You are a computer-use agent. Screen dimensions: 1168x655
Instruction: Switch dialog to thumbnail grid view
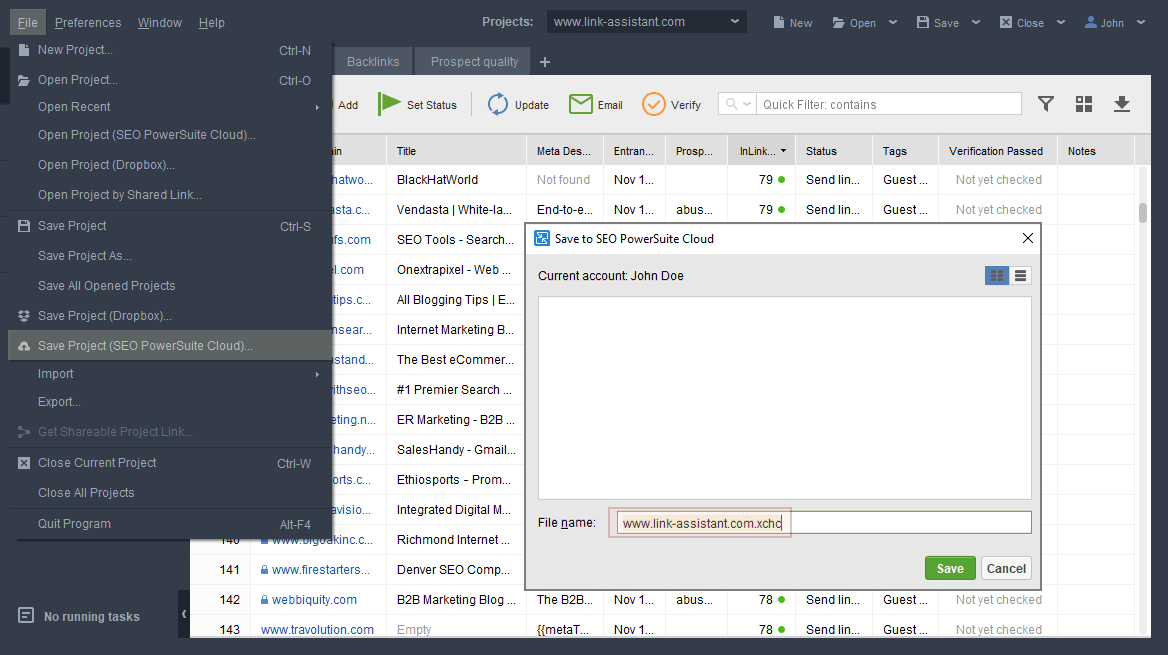pyautogui.click(x=997, y=276)
